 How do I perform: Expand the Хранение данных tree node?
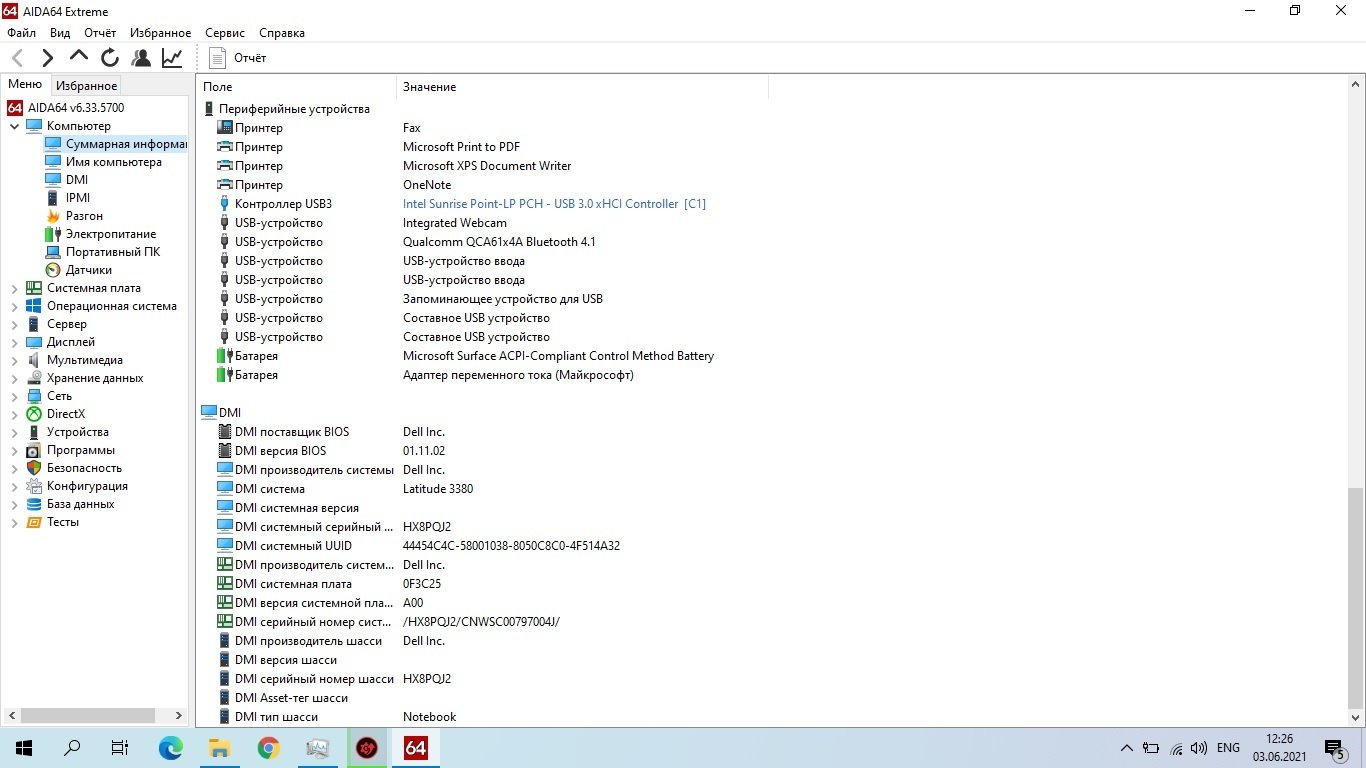(14, 378)
